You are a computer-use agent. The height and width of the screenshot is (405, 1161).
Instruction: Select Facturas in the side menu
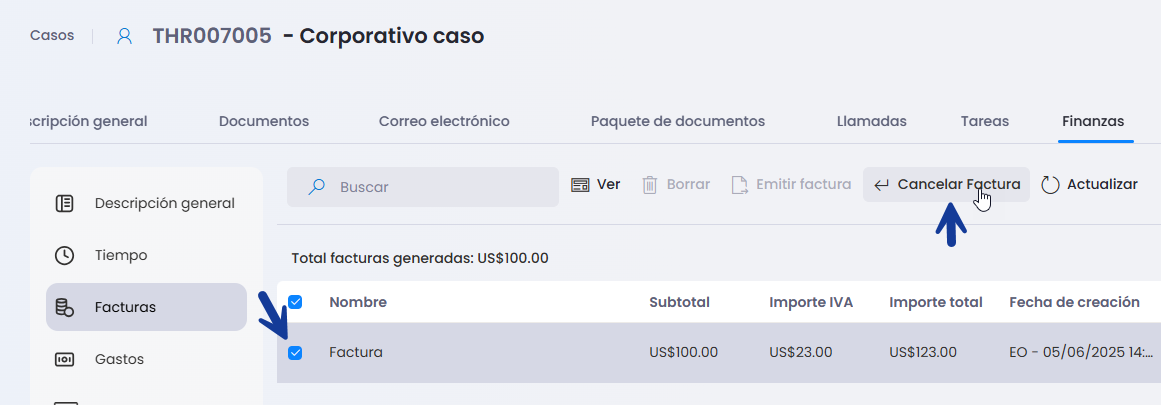[147, 307]
